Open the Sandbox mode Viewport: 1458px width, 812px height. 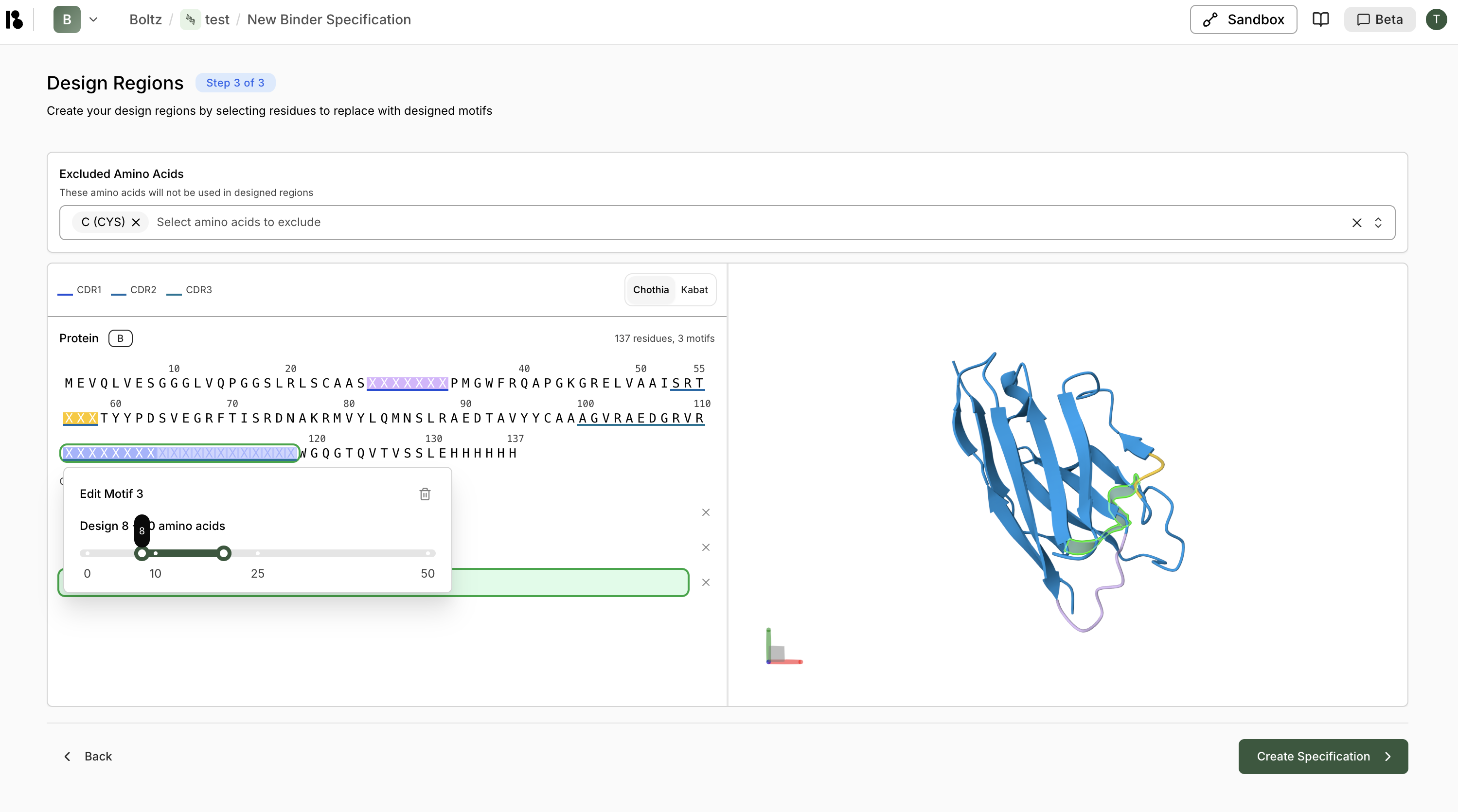click(x=1243, y=19)
